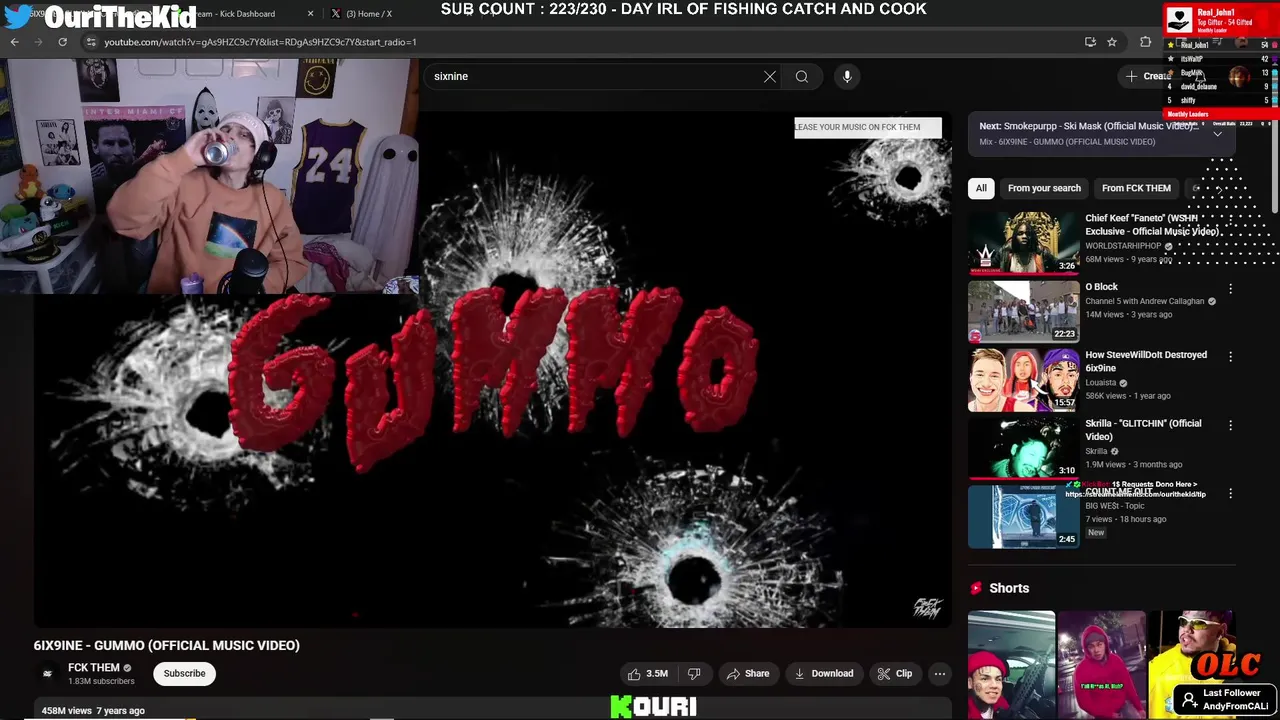Click the Shorts section icon
Screen dimensions: 1280x720
pos(976,588)
